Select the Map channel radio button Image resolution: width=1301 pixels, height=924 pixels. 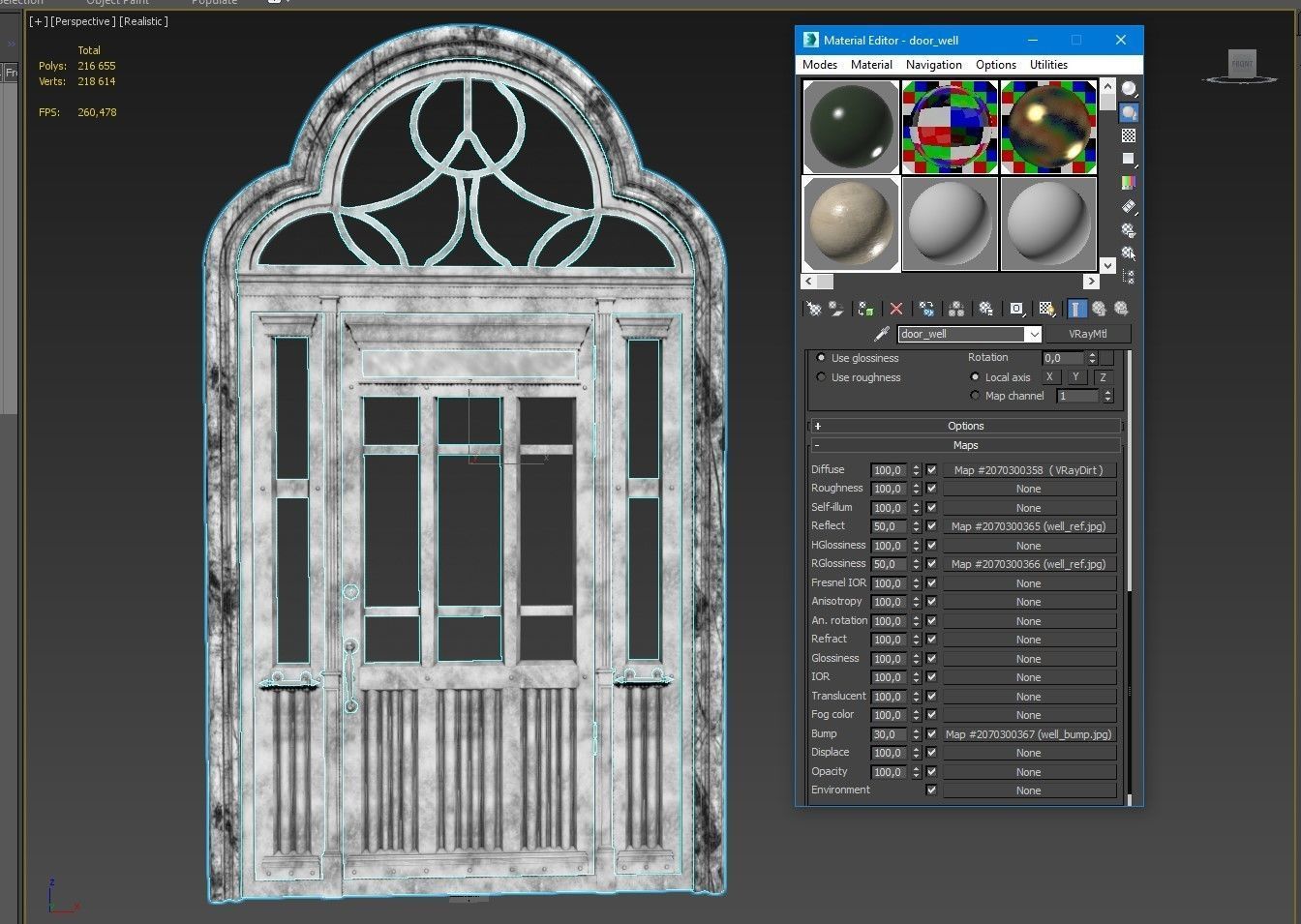975,396
